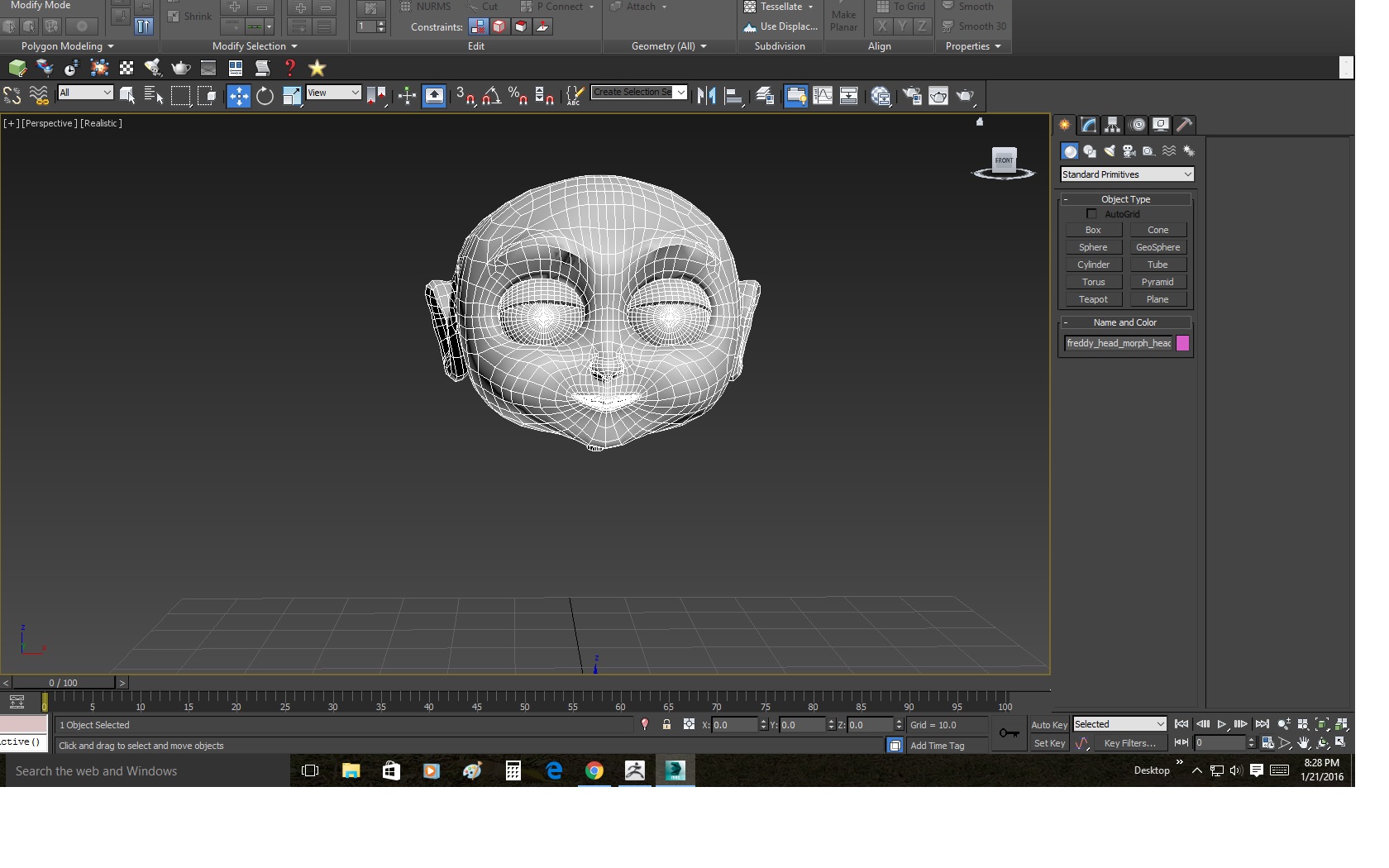Open Google Chrome from taskbar

tap(594, 770)
